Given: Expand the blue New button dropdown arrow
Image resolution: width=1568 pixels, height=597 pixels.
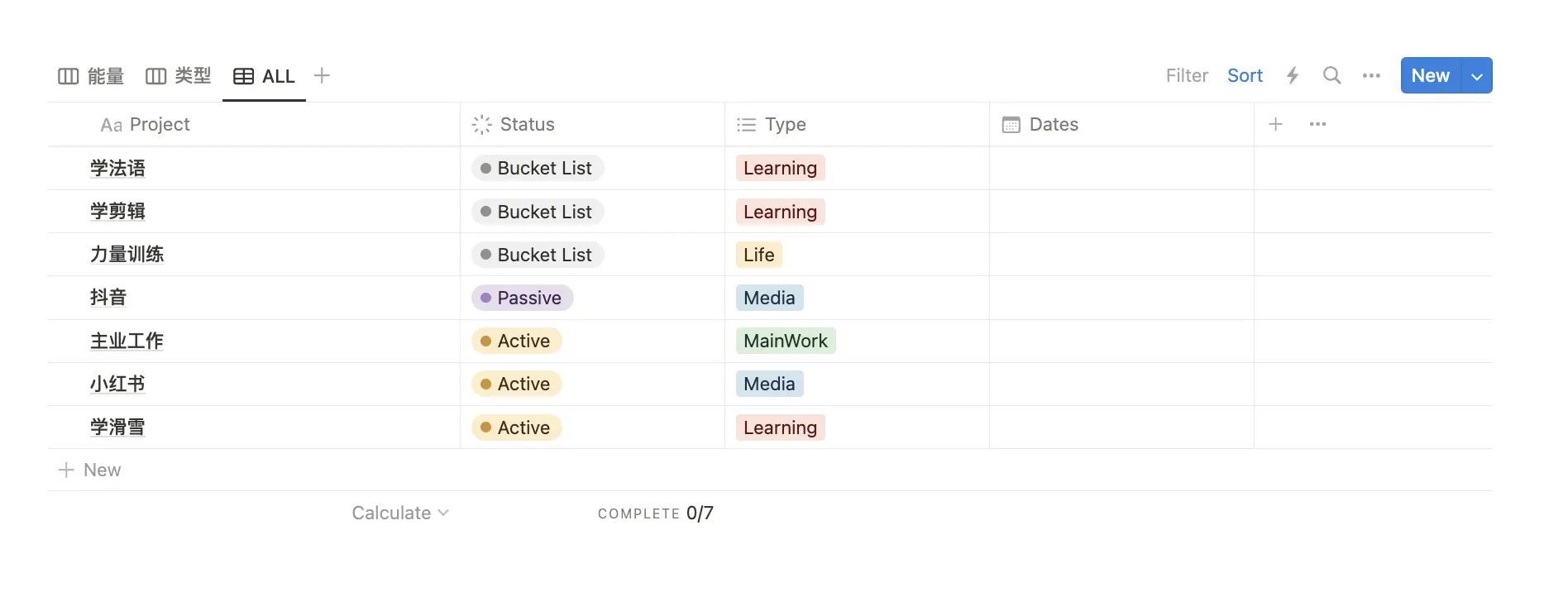Looking at the screenshot, I should tap(1477, 76).
